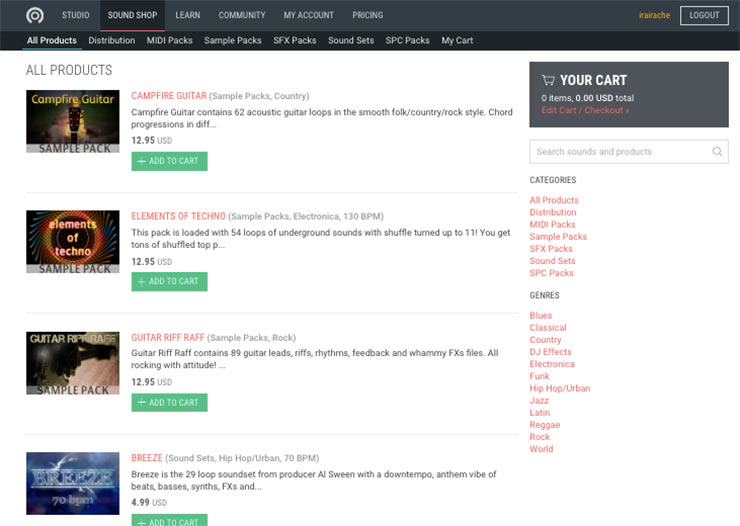This screenshot has width=740, height=526.
Task: Filter by the Country genre
Action: 546,340
